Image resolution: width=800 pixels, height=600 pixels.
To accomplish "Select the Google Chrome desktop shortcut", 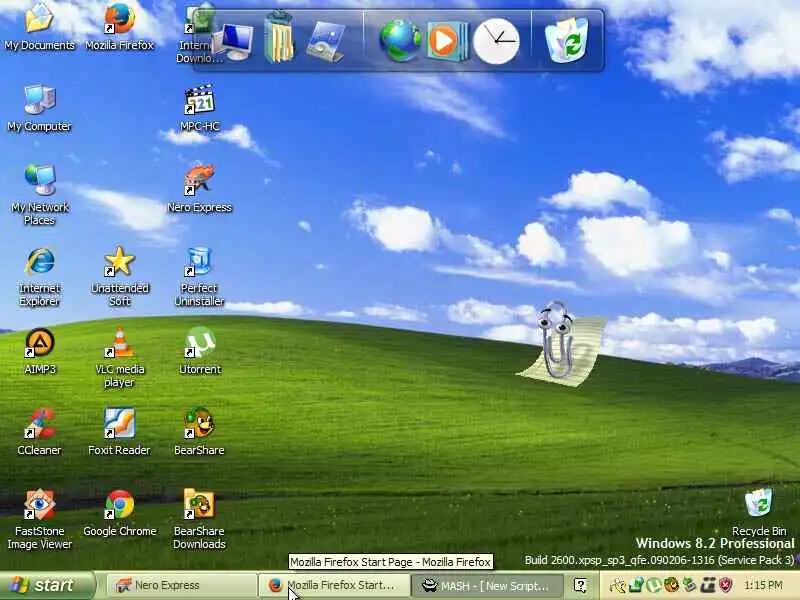I will tap(119, 513).
